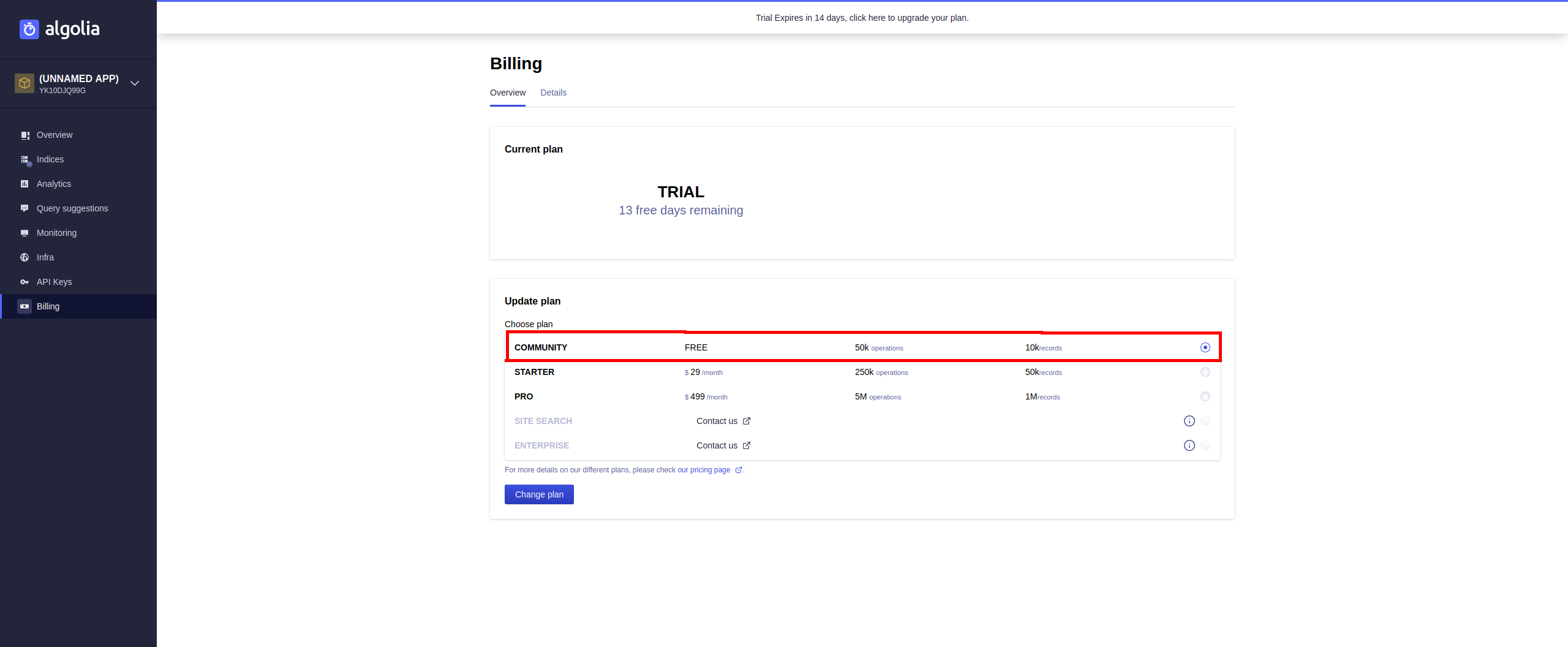
Task: Click external link icon beside pricing page
Action: 738,470
